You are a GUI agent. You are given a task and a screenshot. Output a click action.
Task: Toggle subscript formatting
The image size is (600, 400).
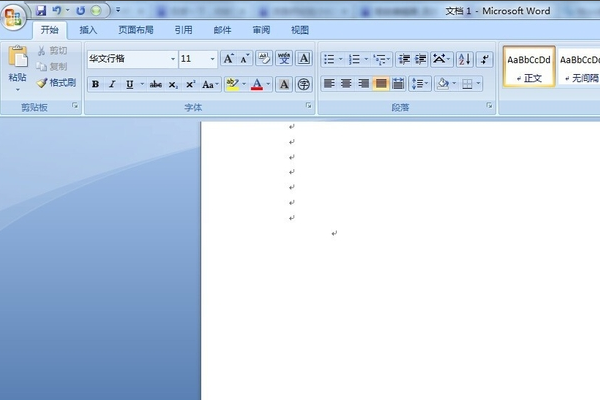(x=173, y=84)
